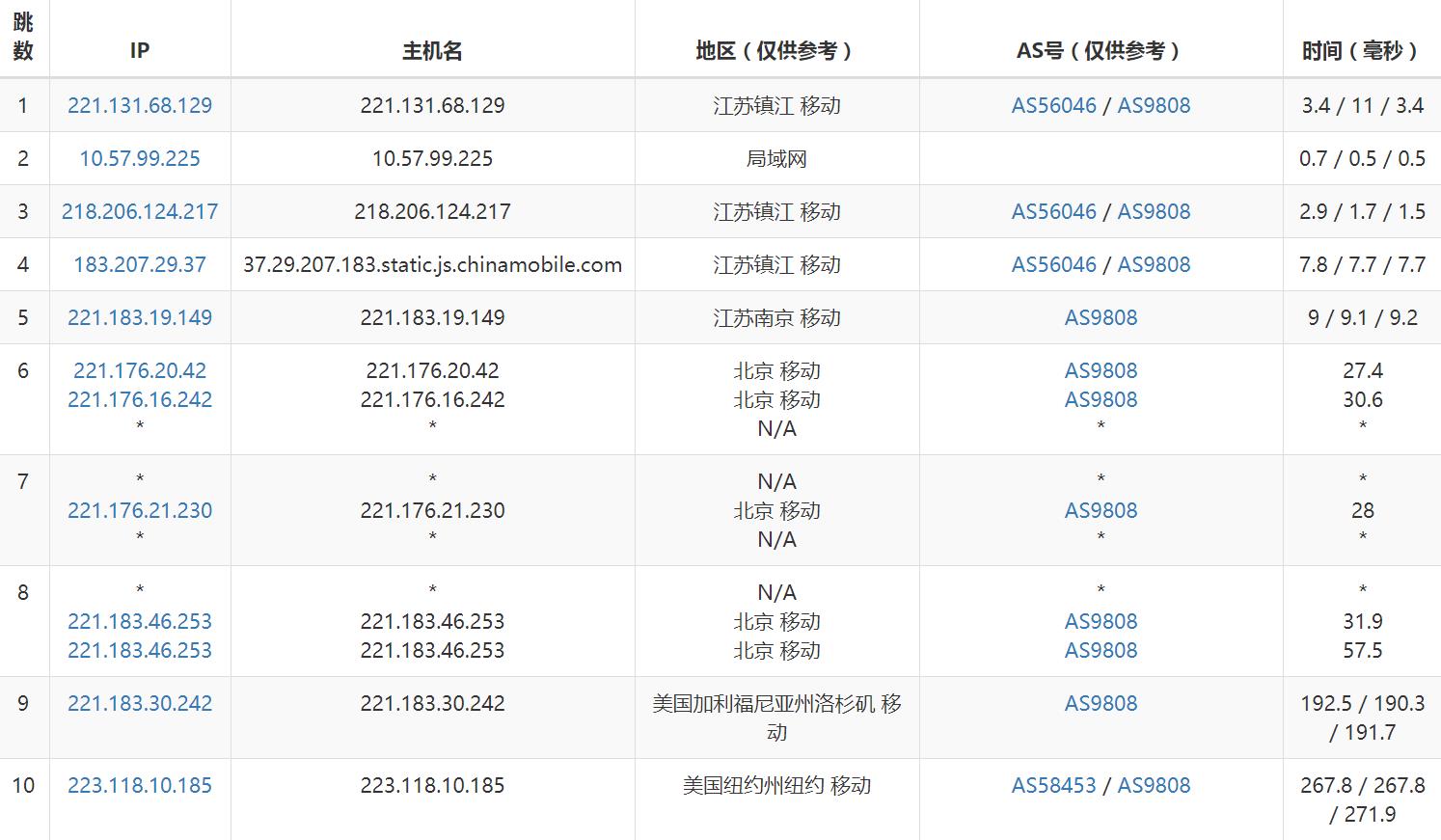This screenshot has height=840, width=1441.
Task: Select the time 267.8 / 267.8 / 271.9
Action: (1362, 799)
